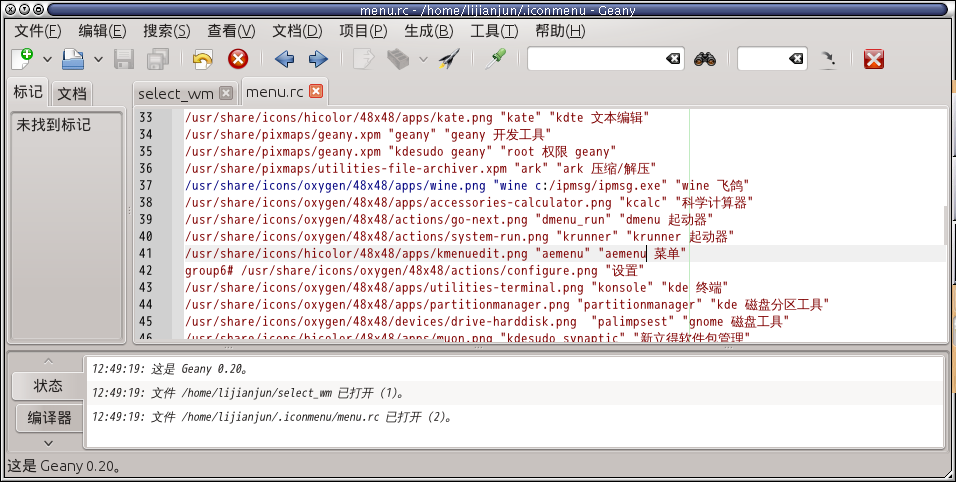The width and height of the screenshot is (956, 482).
Task: Click the select_wm 已打开 (1) log message
Action: coord(248,393)
